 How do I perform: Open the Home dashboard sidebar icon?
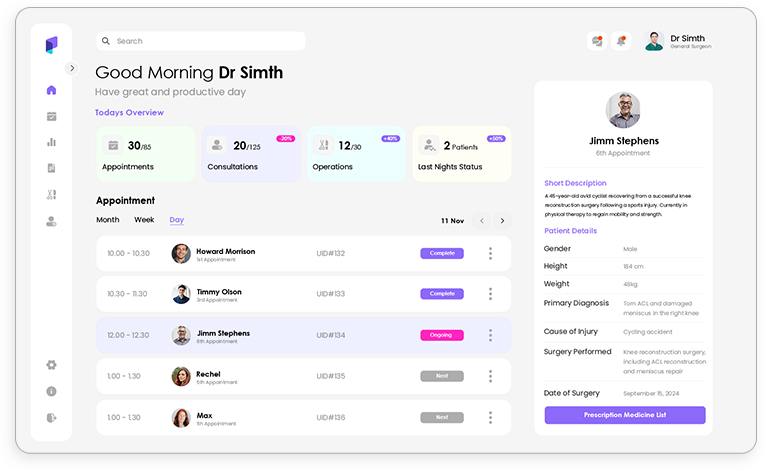pyautogui.click(x=51, y=90)
